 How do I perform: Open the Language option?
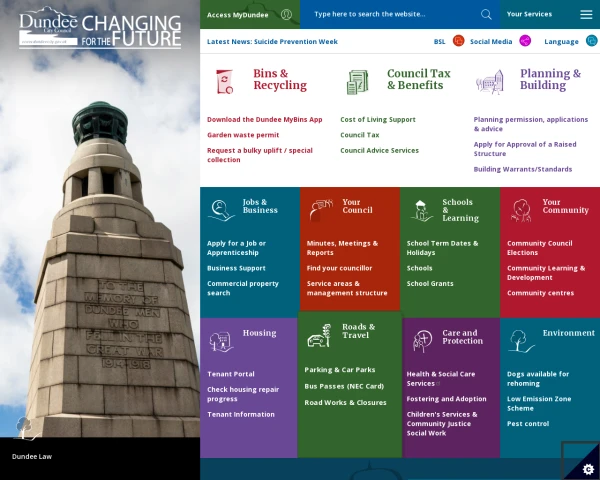coord(561,41)
